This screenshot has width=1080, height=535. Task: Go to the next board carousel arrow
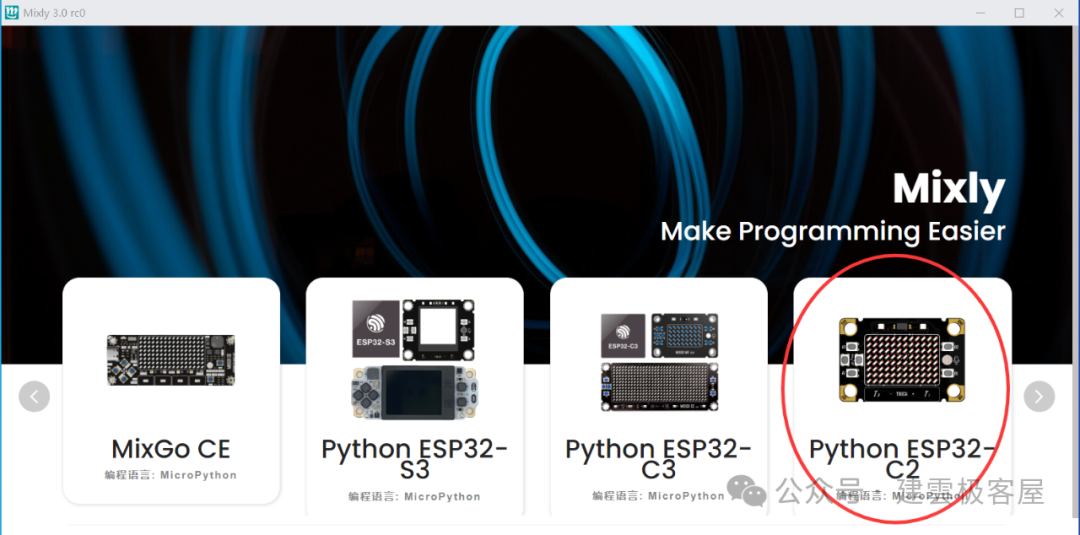[1039, 397]
